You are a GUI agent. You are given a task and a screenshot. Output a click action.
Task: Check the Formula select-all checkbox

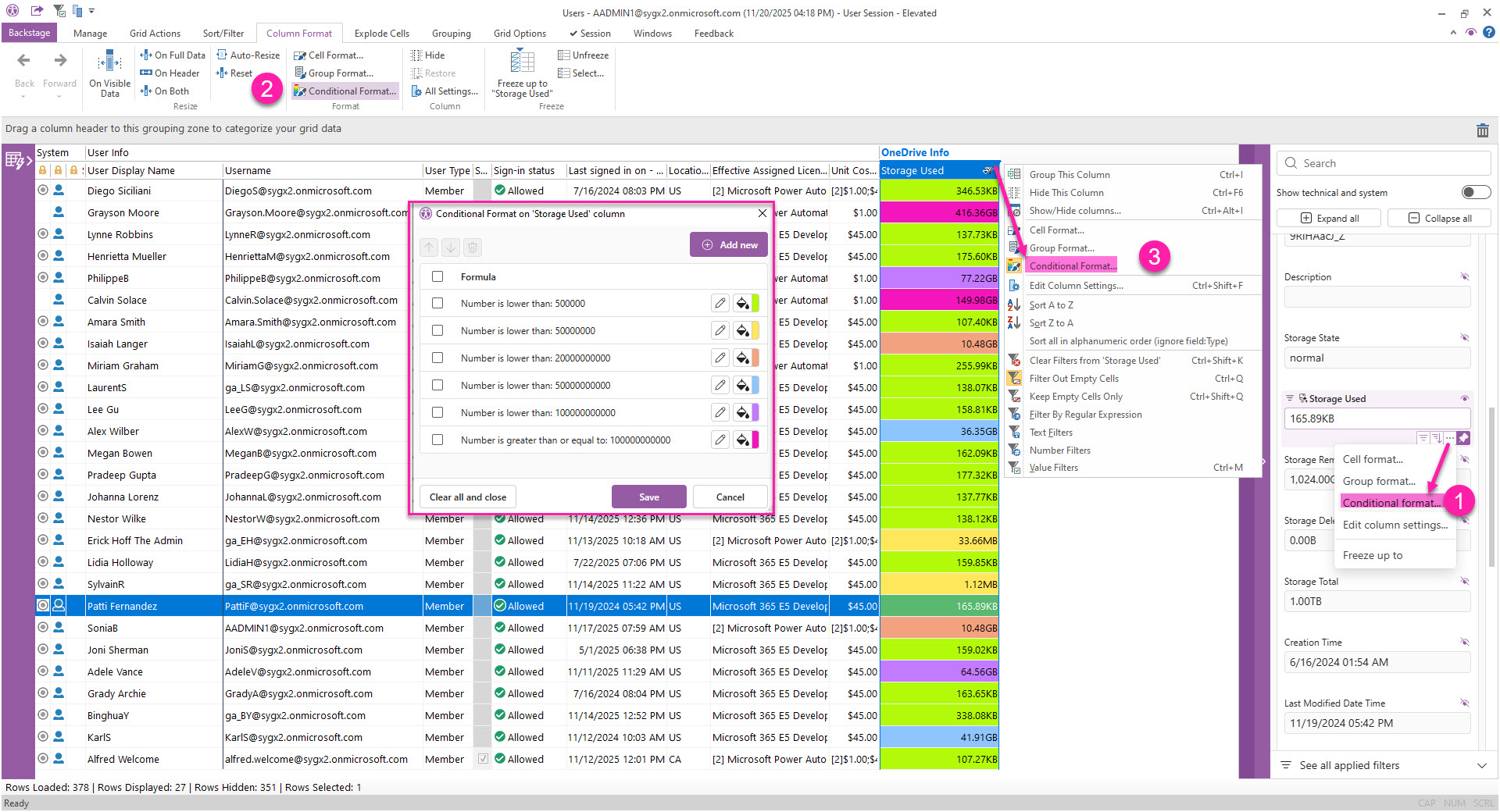(x=437, y=277)
